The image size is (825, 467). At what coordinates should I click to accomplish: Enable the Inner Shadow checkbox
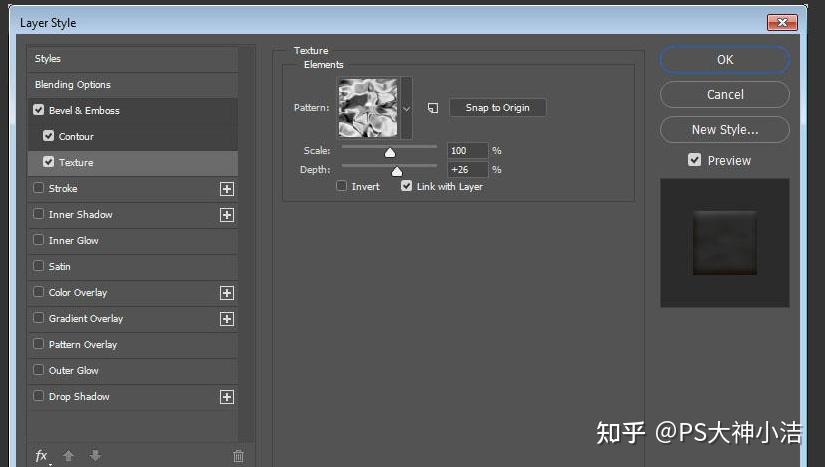(x=38, y=214)
